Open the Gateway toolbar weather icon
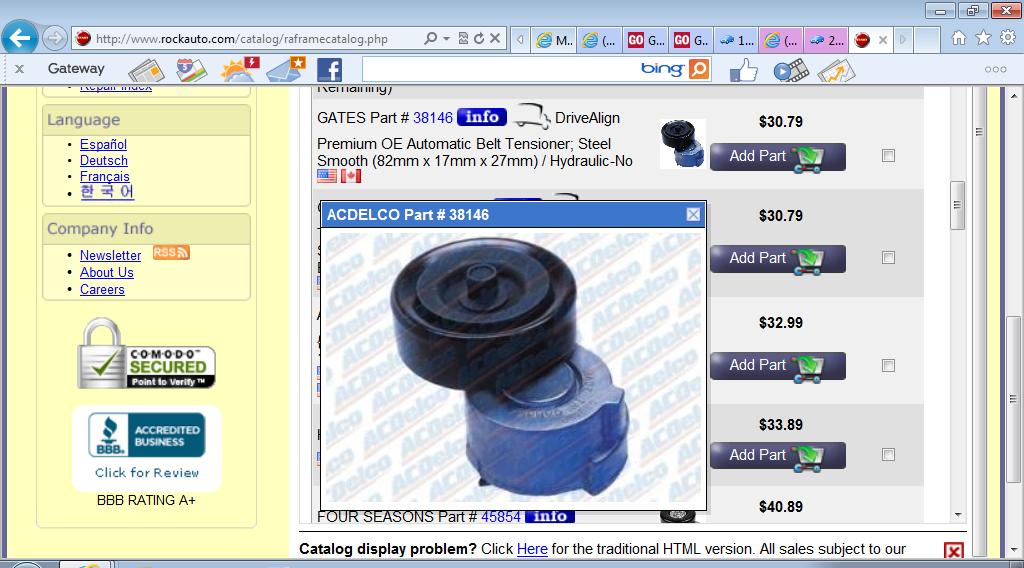The image size is (1024, 568). (240, 70)
